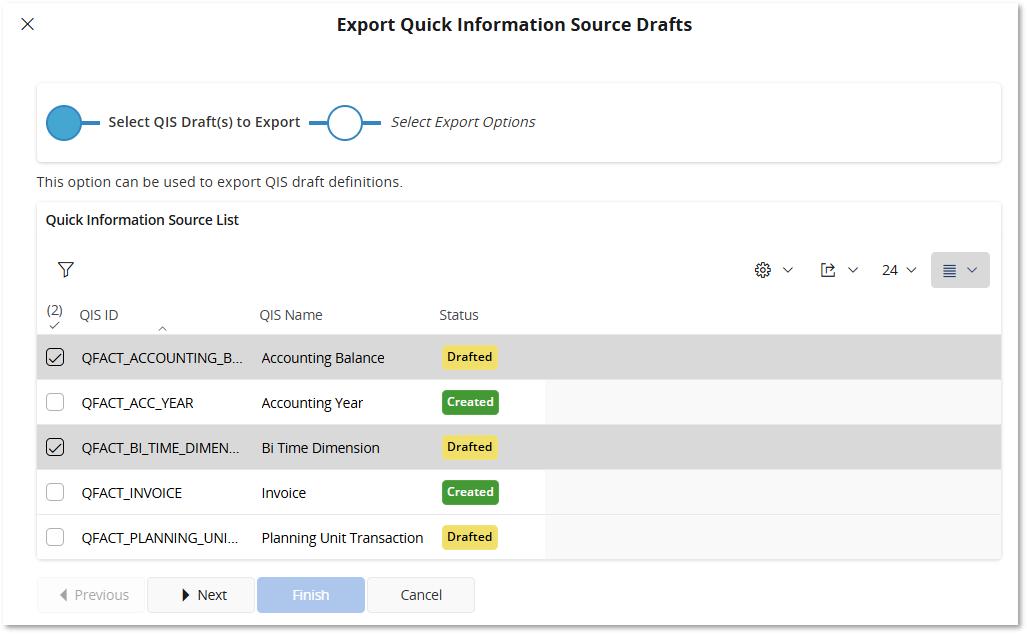Cancel the export wizard
Screen dimensions: 1027x634
pyautogui.click(x=421, y=595)
